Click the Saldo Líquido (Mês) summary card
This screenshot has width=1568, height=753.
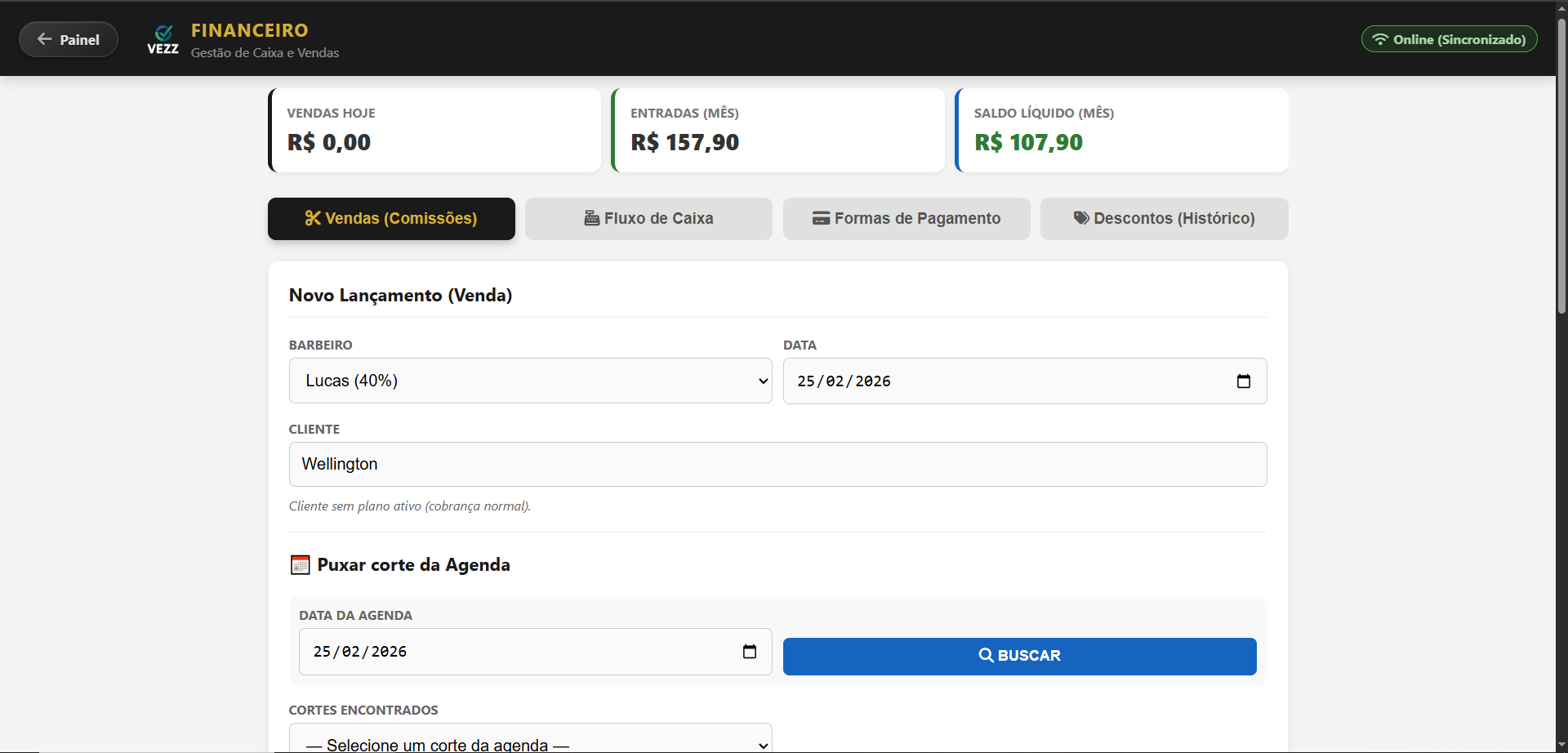click(1122, 131)
